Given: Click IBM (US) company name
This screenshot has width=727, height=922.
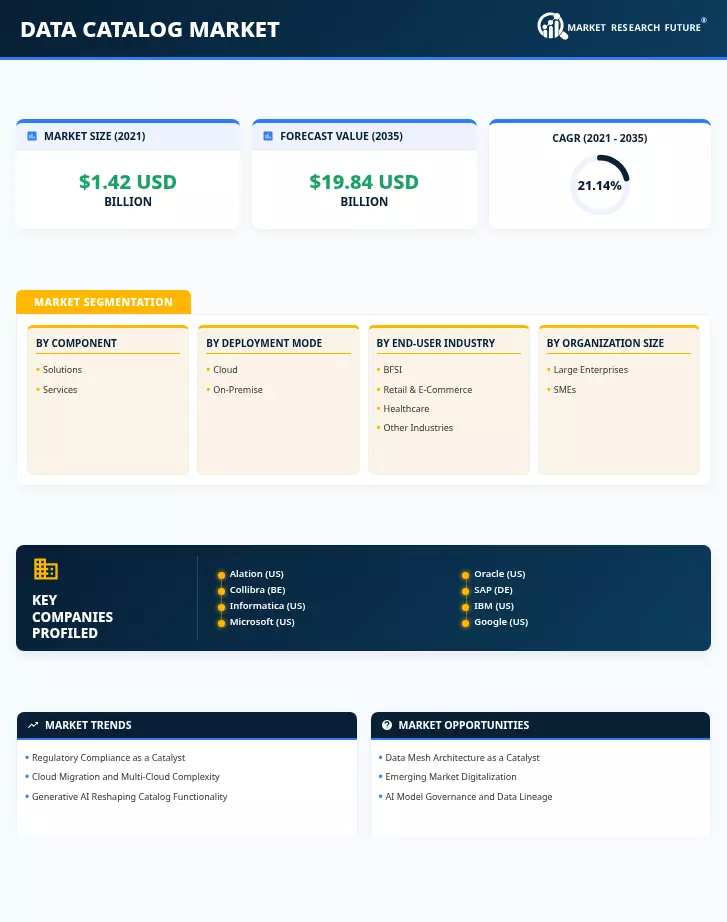Looking at the screenshot, I should [494, 606].
